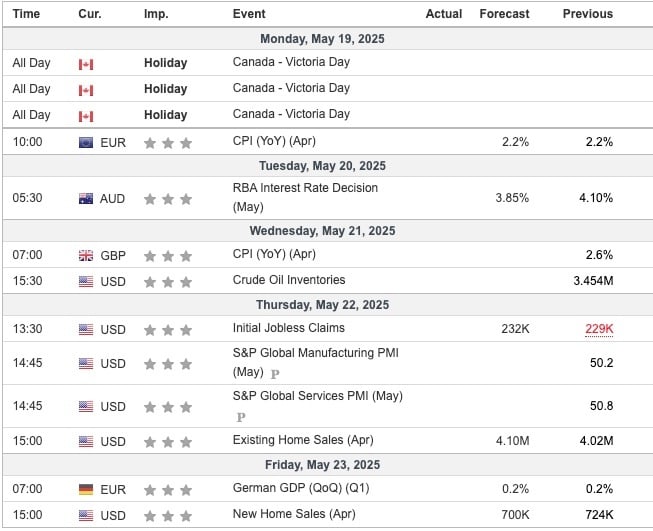Click the Wednesday, May 21, 2025 date header
653x531 pixels.
tap(322, 231)
